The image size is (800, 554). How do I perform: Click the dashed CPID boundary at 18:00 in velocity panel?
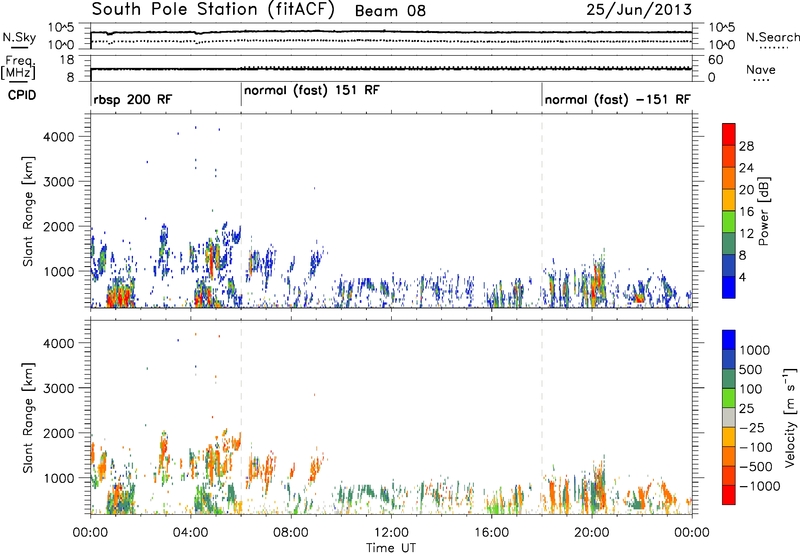coord(542,416)
